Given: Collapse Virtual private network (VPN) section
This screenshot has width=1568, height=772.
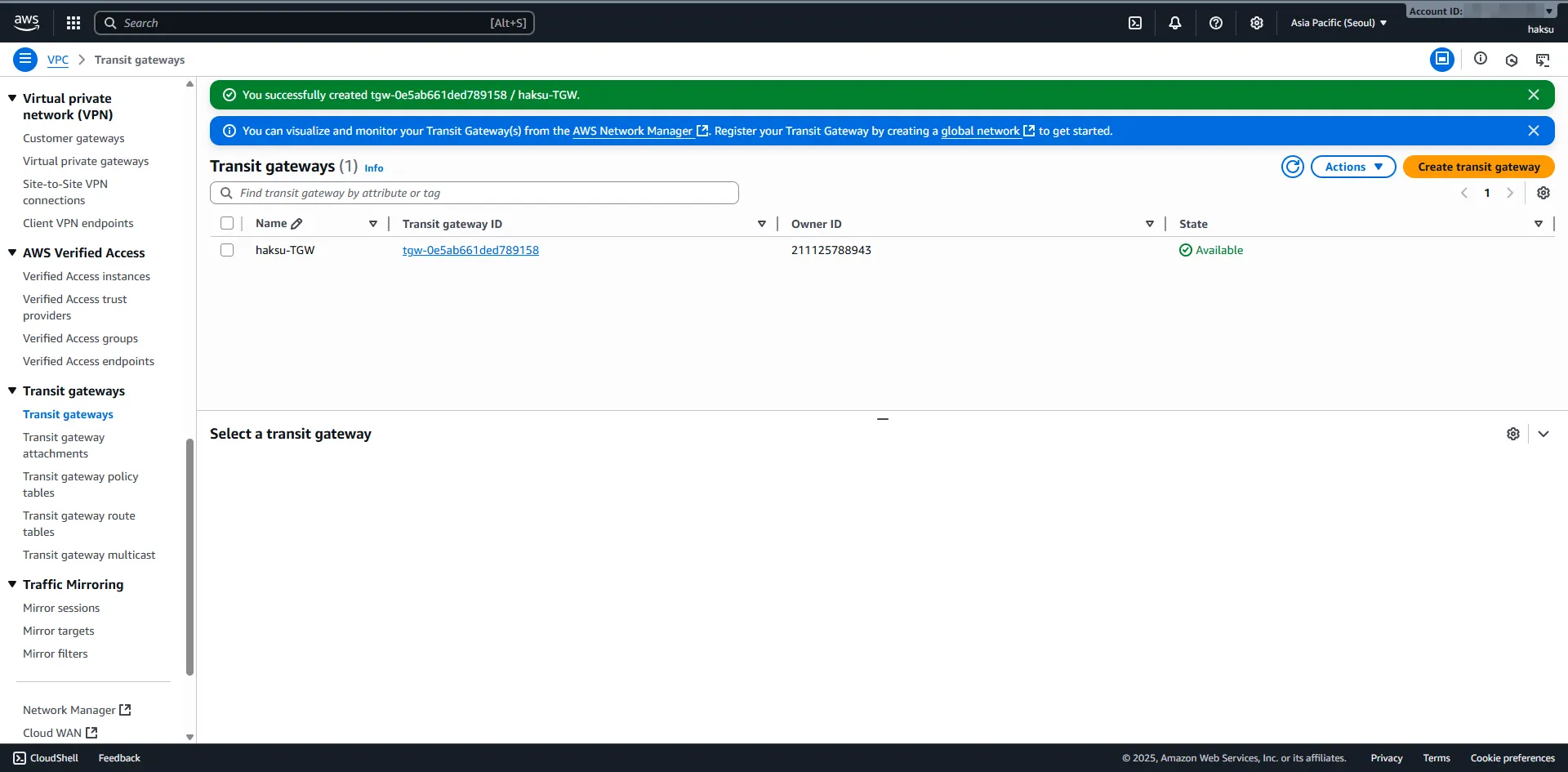Looking at the screenshot, I should click(x=12, y=98).
